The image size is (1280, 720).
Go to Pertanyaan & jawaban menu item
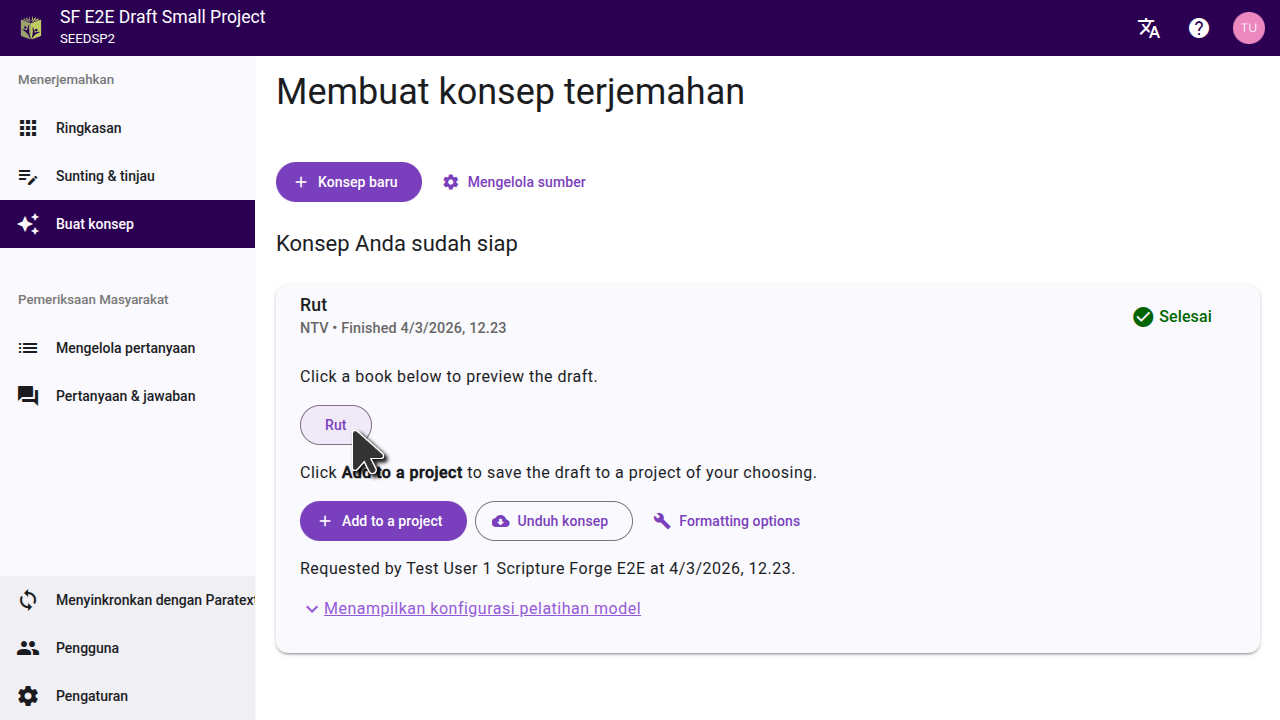(x=125, y=396)
